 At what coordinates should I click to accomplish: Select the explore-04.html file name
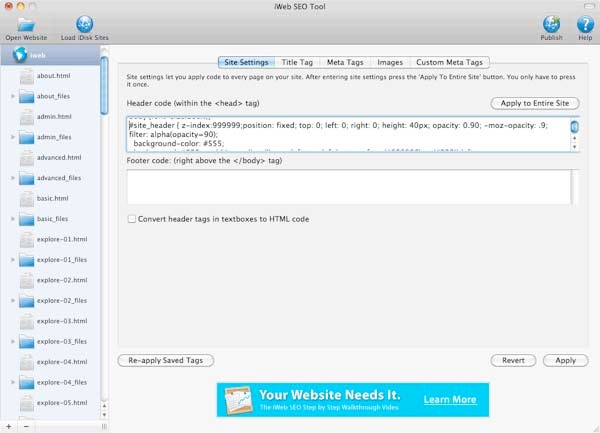point(62,362)
